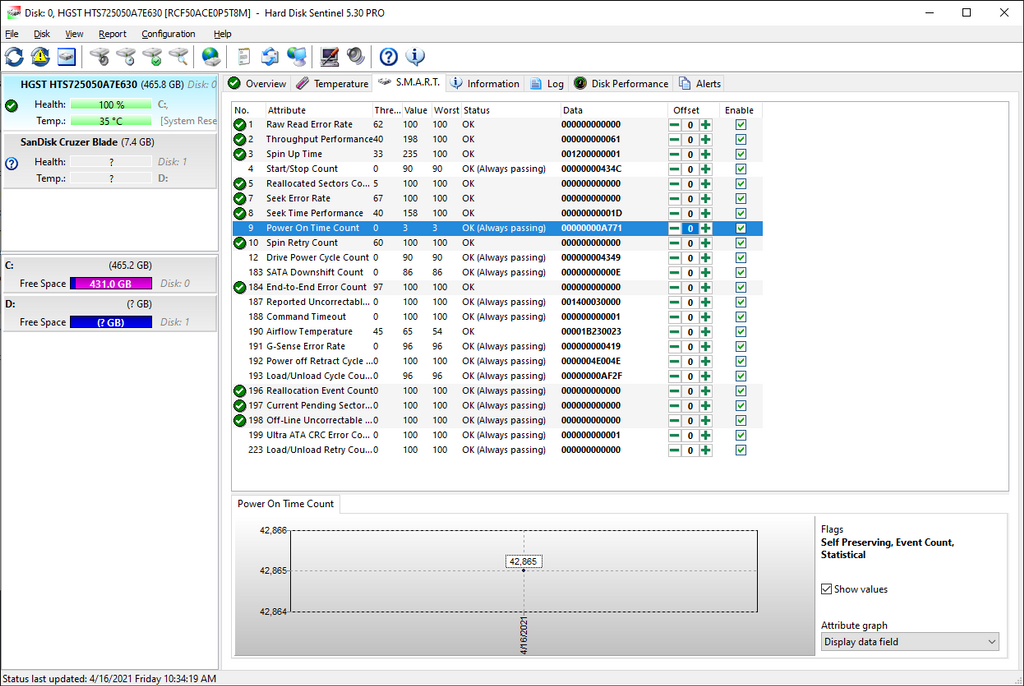Open the Report menu
Viewport: 1024px width, 686px height.
[112, 34]
